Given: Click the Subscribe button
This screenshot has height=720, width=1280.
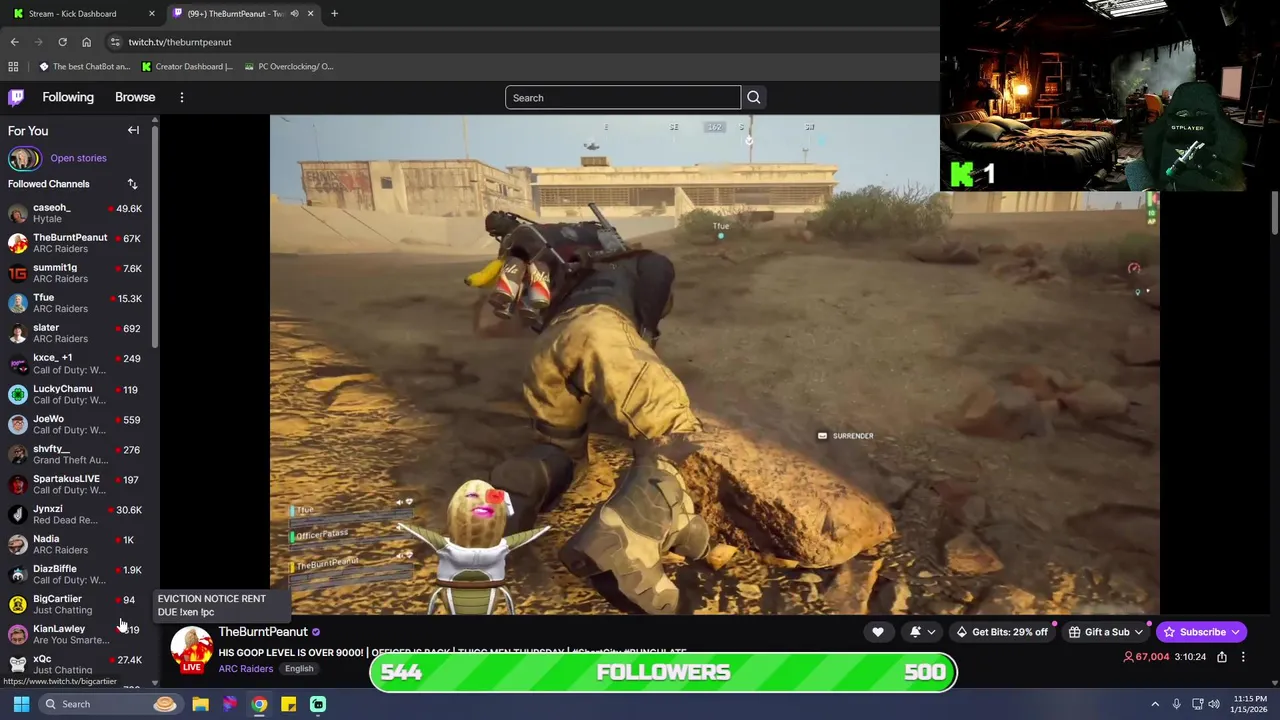Looking at the screenshot, I should [1202, 632].
